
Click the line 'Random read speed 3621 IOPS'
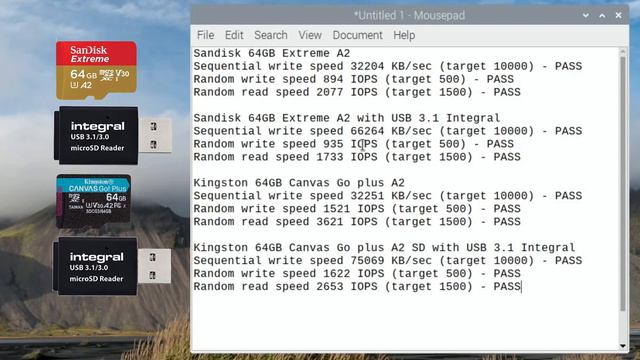pyautogui.click(x=357, y=222)
